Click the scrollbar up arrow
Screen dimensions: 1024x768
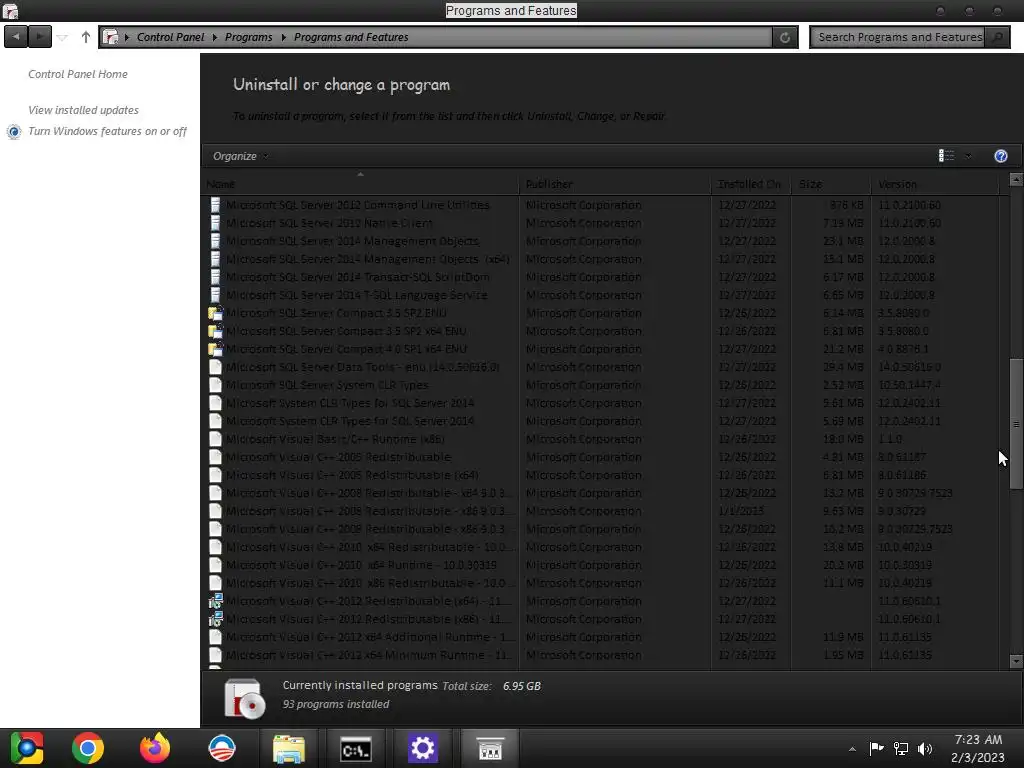(1016, 179)
